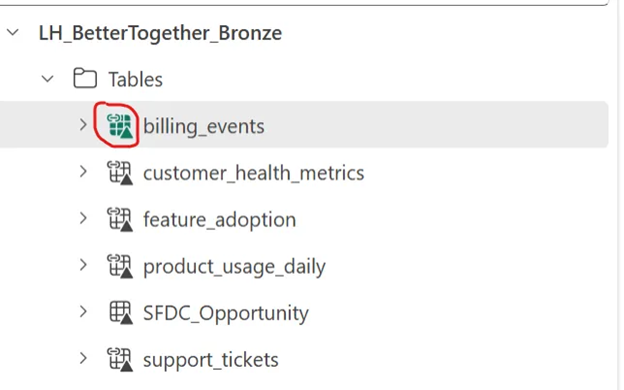Click the customer_health_metrics table icon
Viewport: 624px width, 390px height.
120,172
